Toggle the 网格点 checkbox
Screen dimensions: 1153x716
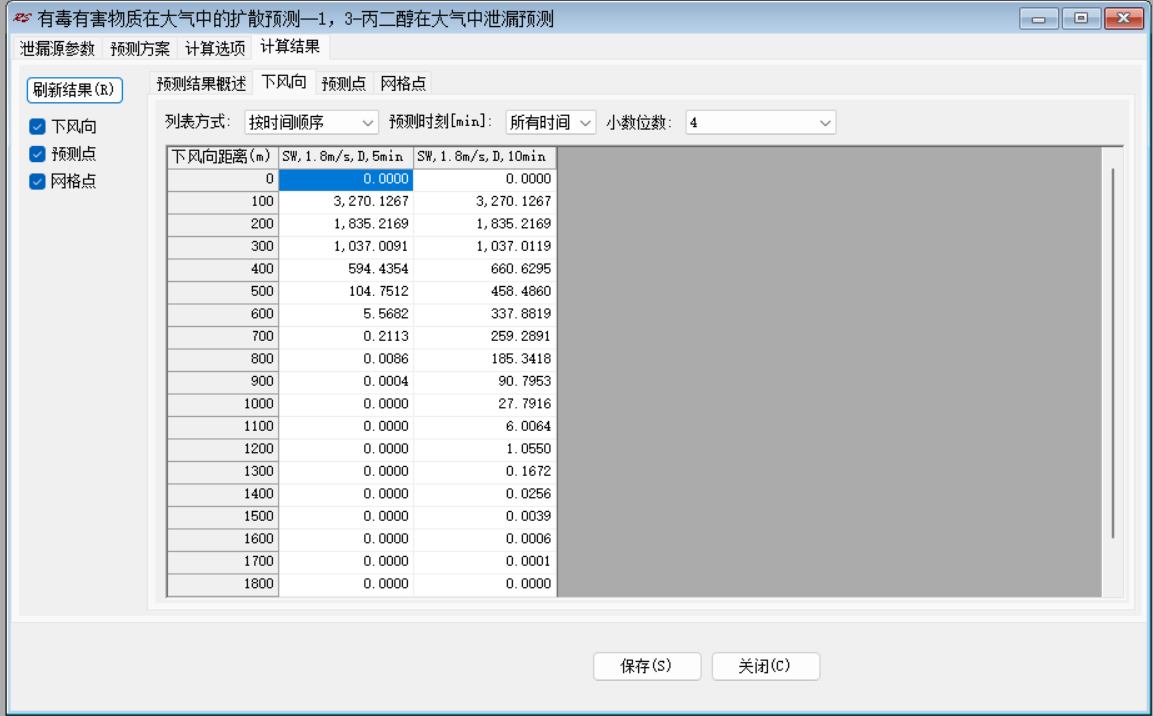point(38,181)
